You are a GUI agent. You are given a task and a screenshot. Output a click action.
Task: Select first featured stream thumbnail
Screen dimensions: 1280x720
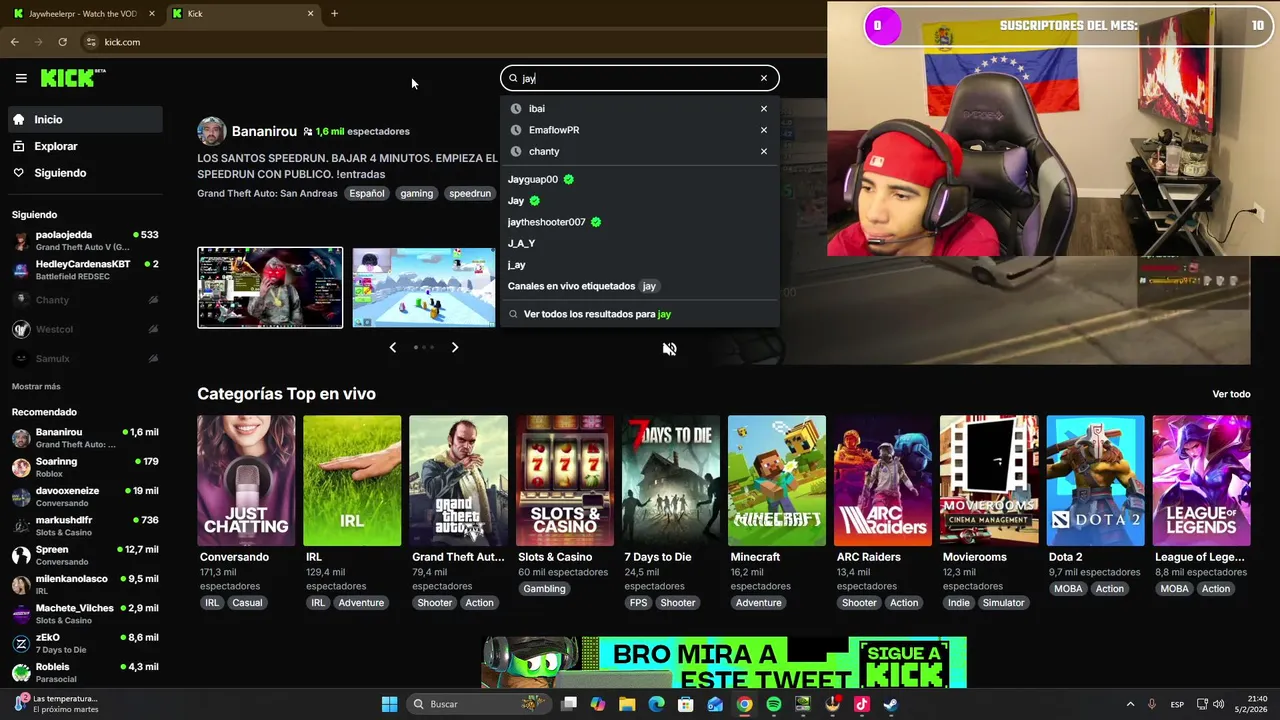click(x=270, y=287)
